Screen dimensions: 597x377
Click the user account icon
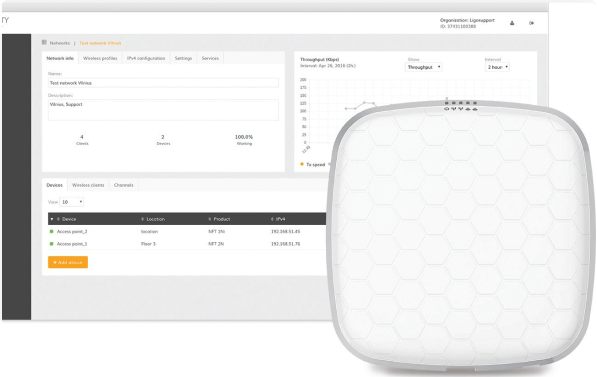coord(512,23)
